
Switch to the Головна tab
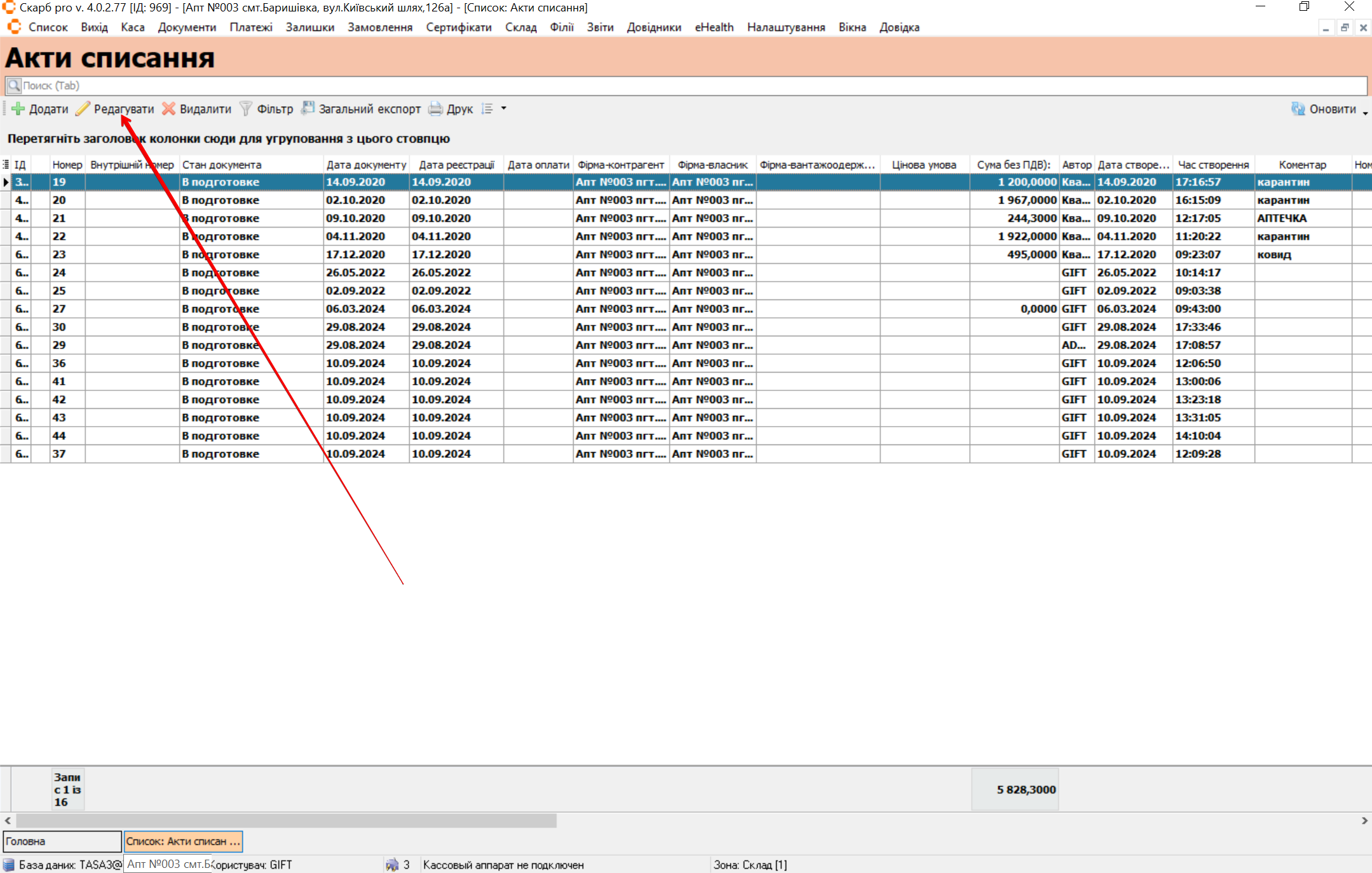tap(62, 841)
